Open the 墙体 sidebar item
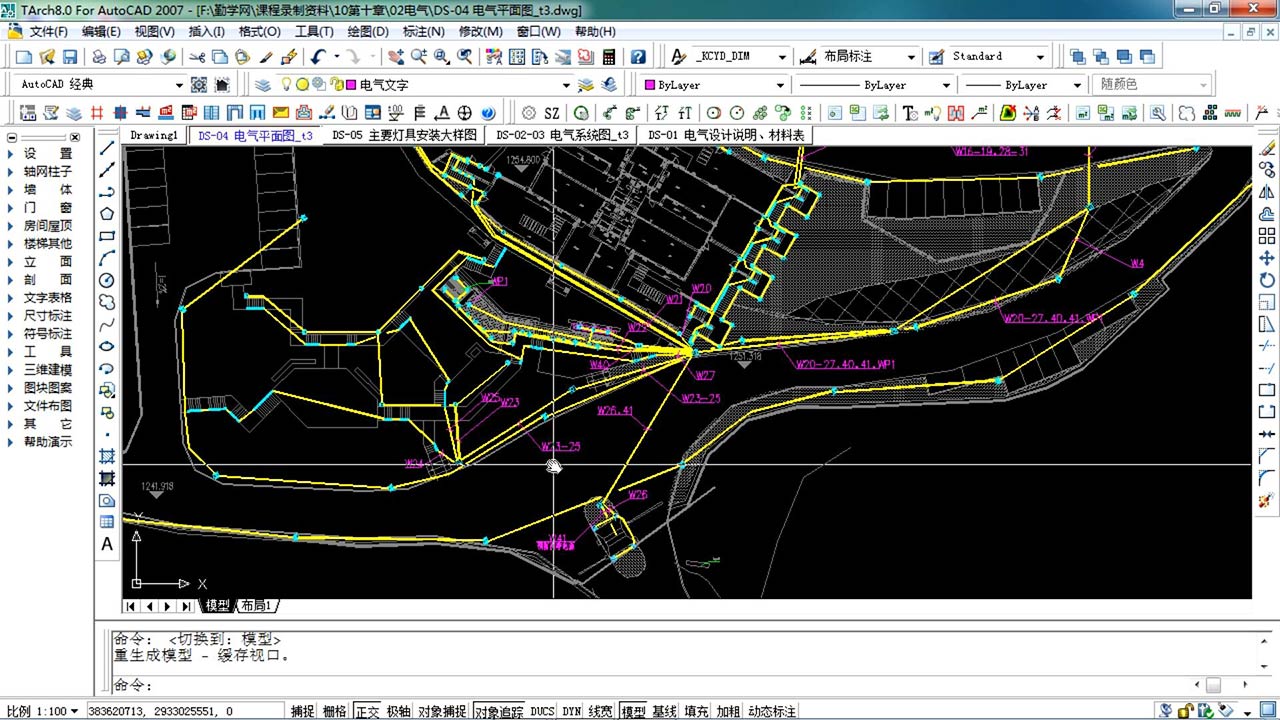This screenshot has width=1280, height=720. pos(47,190)
